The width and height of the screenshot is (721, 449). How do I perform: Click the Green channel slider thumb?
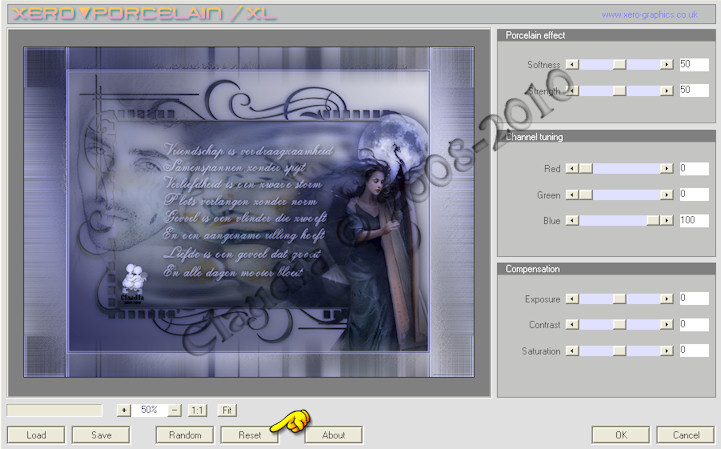[586, 195]
